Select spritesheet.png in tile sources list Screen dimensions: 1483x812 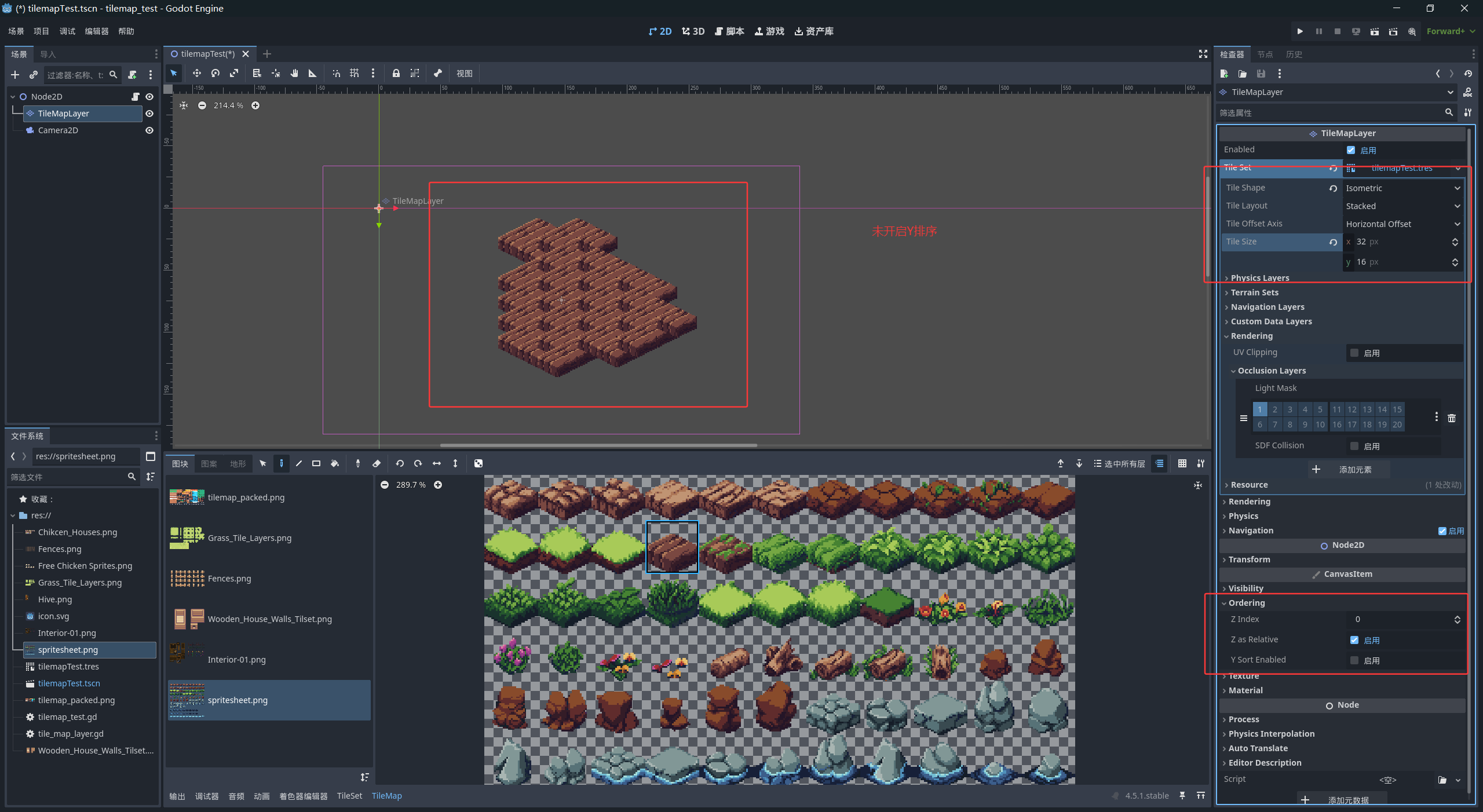pos(269,700)
